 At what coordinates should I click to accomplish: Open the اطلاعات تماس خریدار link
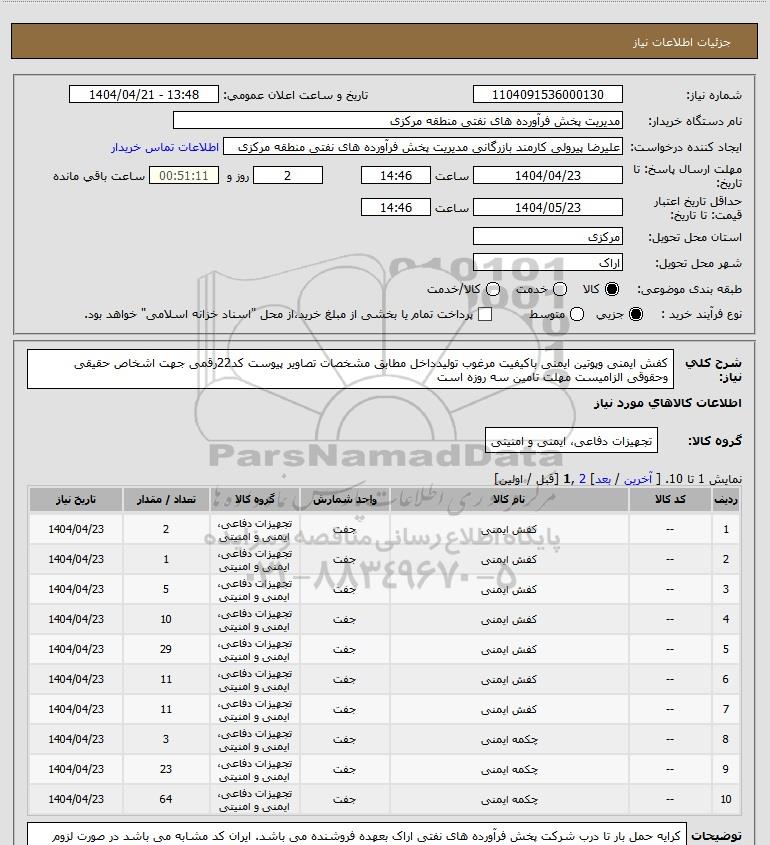[x=165, y=147]
